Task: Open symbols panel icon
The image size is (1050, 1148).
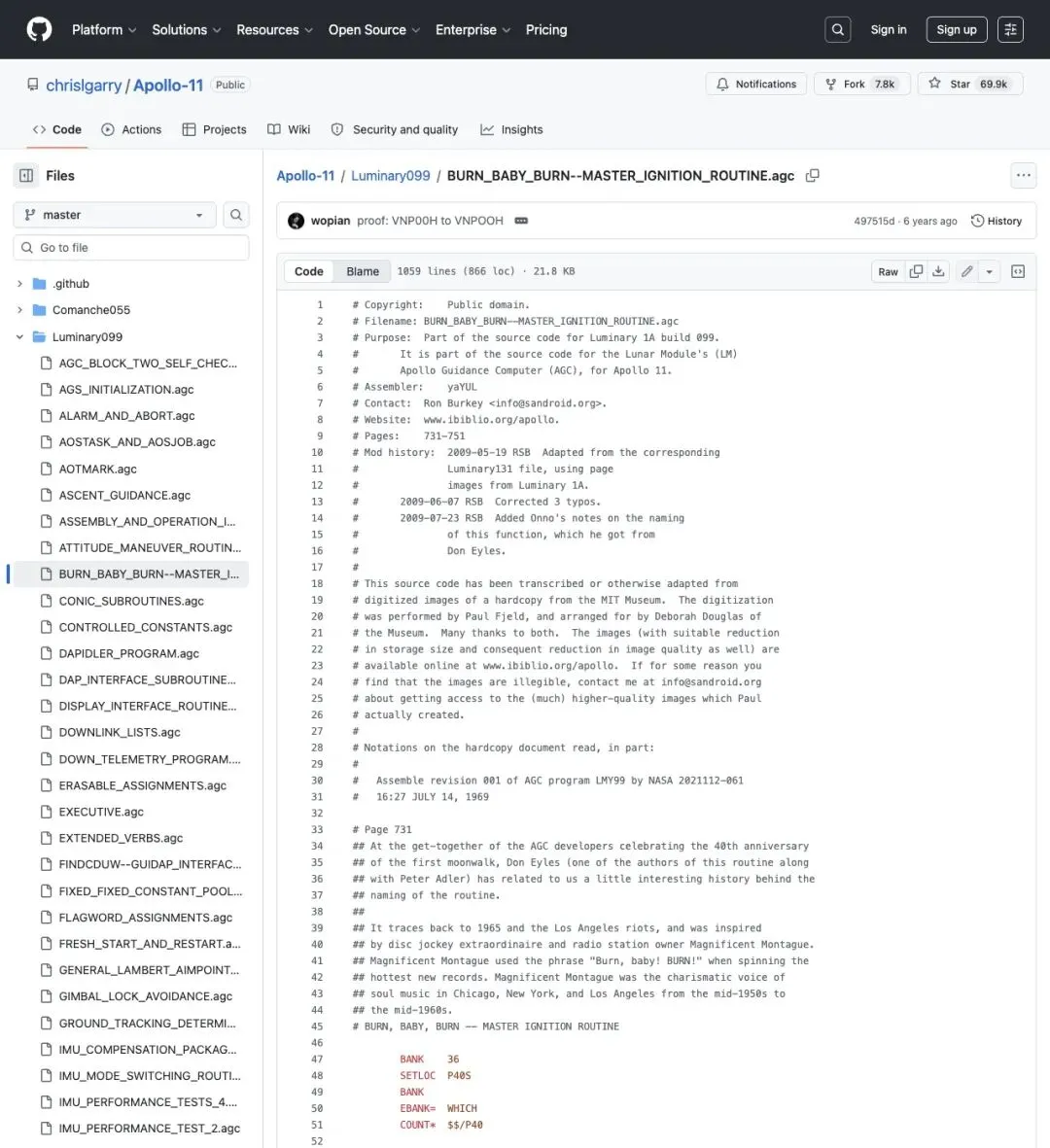Action: pyautogui.click(x=1018, y=271)
